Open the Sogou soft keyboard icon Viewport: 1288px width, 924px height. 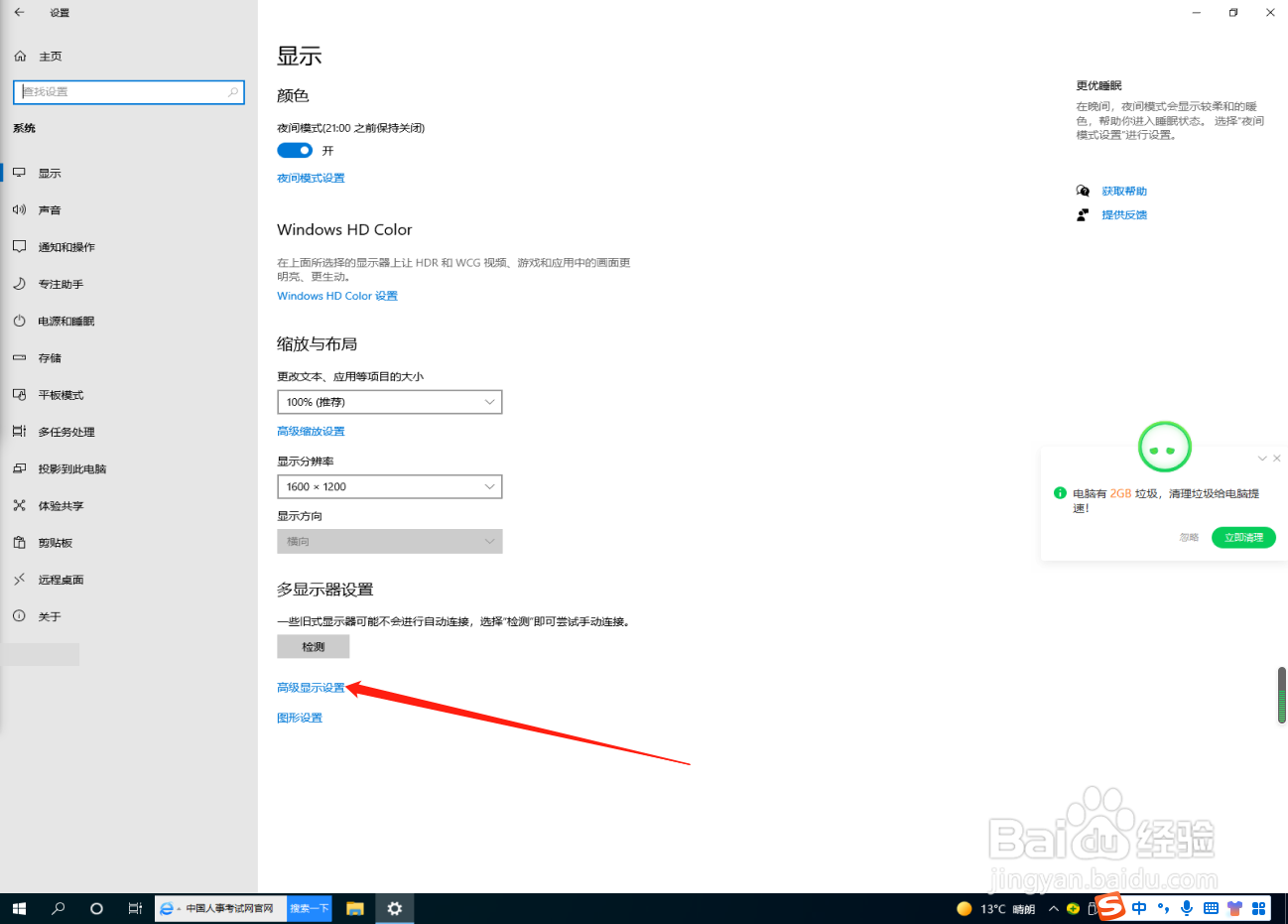[x=1211, y=908]
